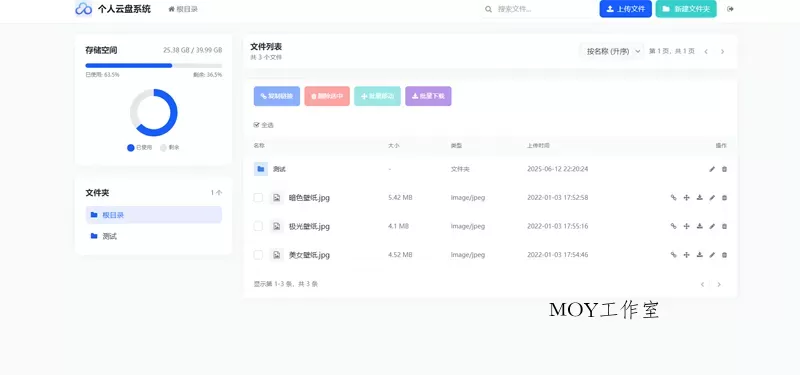This screenshot has width=800, height=375.
Task: Click the image file icon of 暗色壁纸.jpg
Action: click(277, 197)
